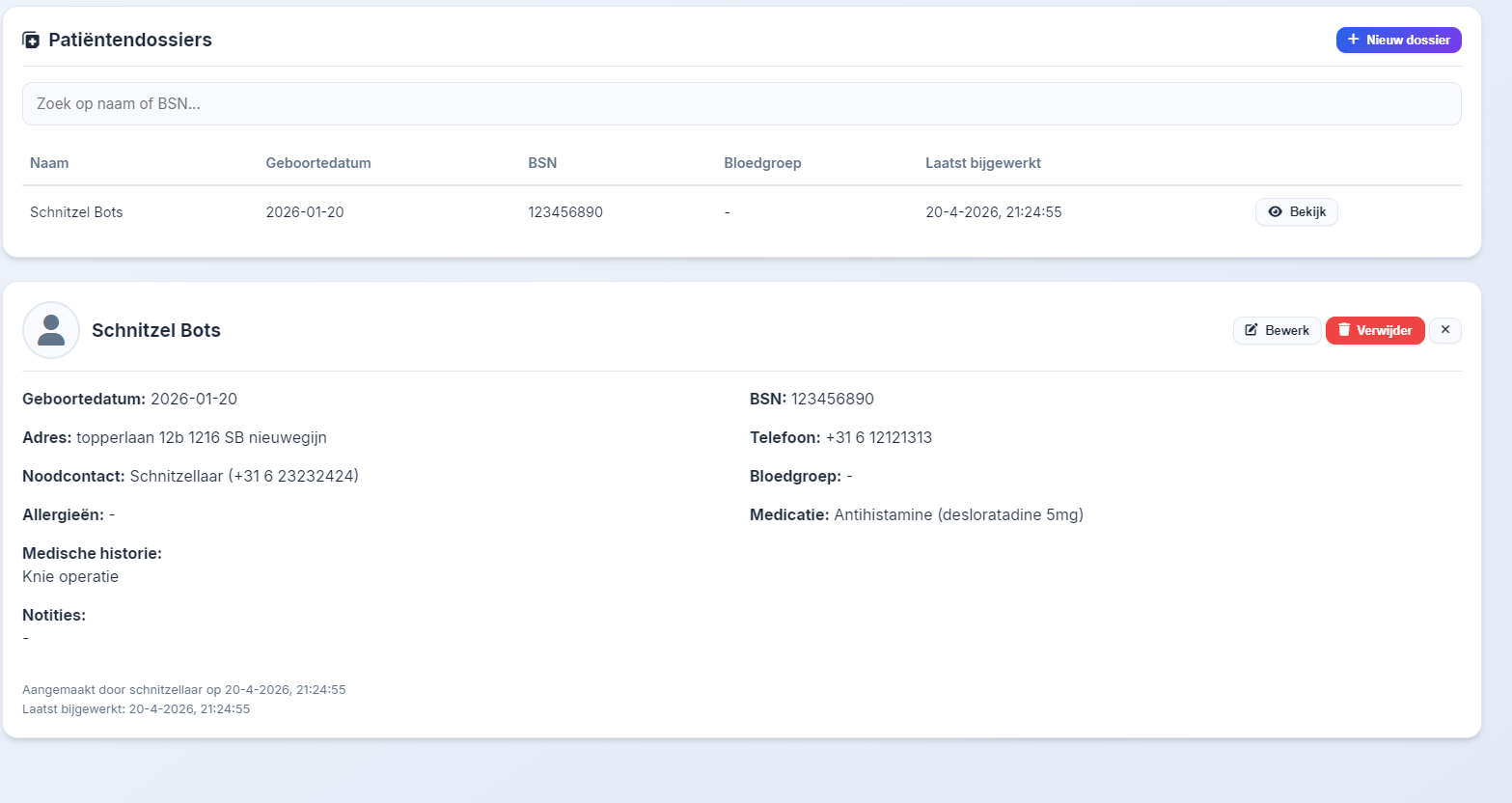
Task: Click the 'Laatst bijgewerkt' column header
Action: 982,163
